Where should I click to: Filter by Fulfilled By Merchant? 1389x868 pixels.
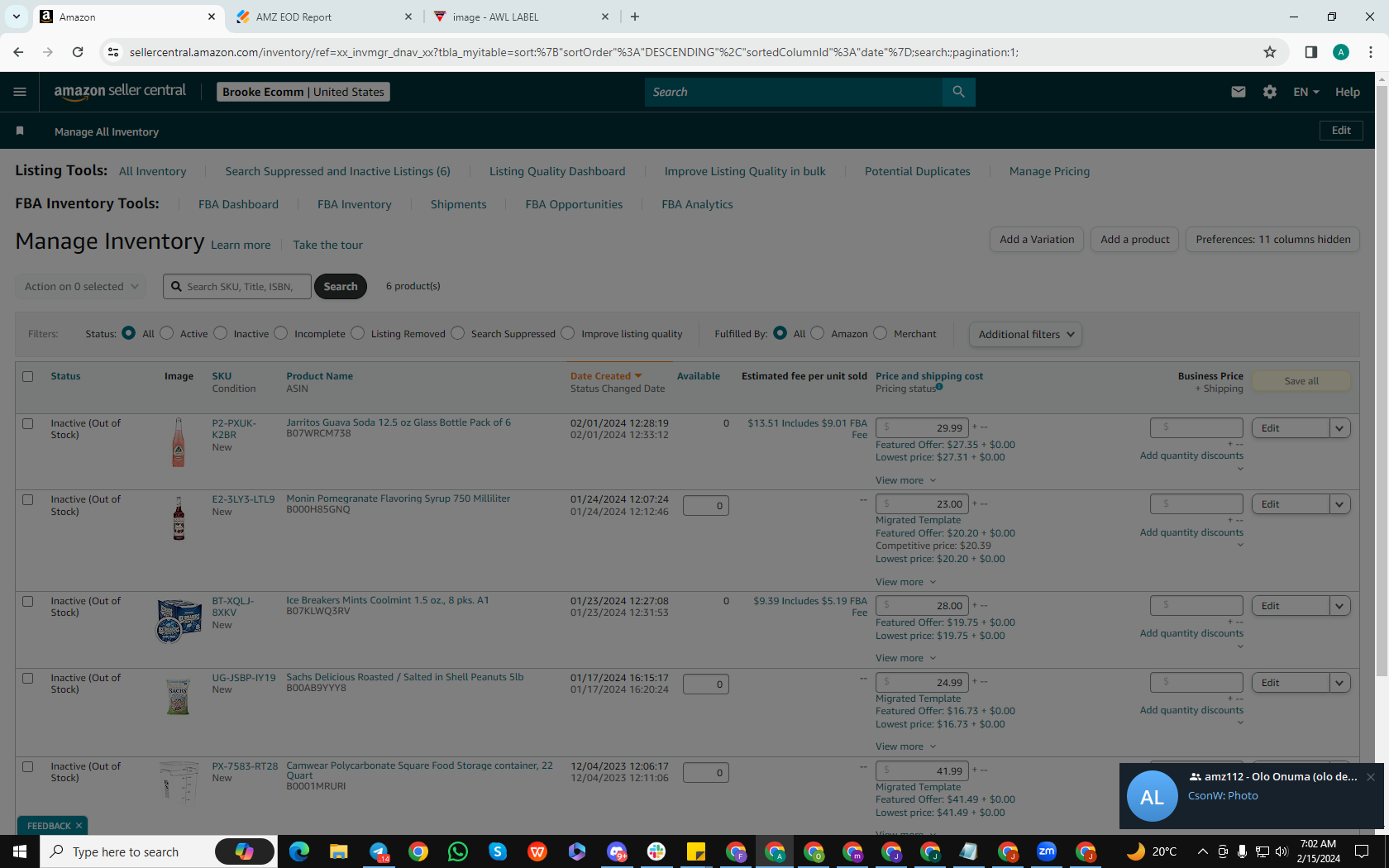point(881,333)
